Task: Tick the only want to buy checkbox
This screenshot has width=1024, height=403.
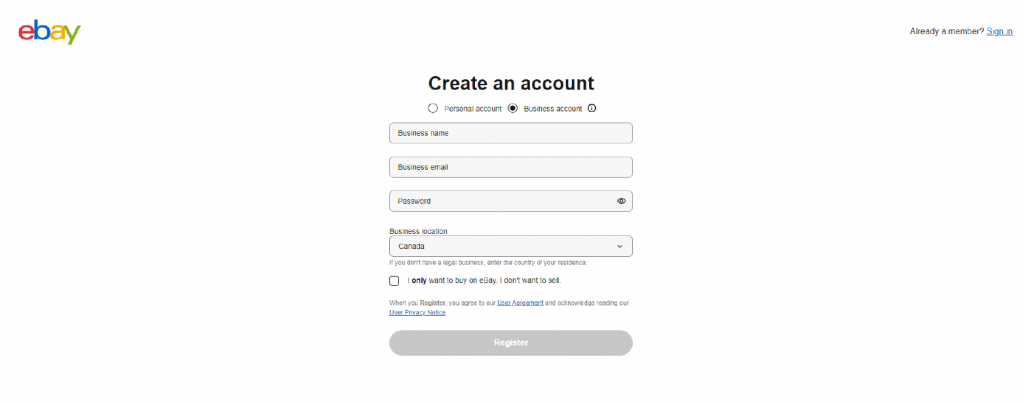Action: click(x=394, y=281)
